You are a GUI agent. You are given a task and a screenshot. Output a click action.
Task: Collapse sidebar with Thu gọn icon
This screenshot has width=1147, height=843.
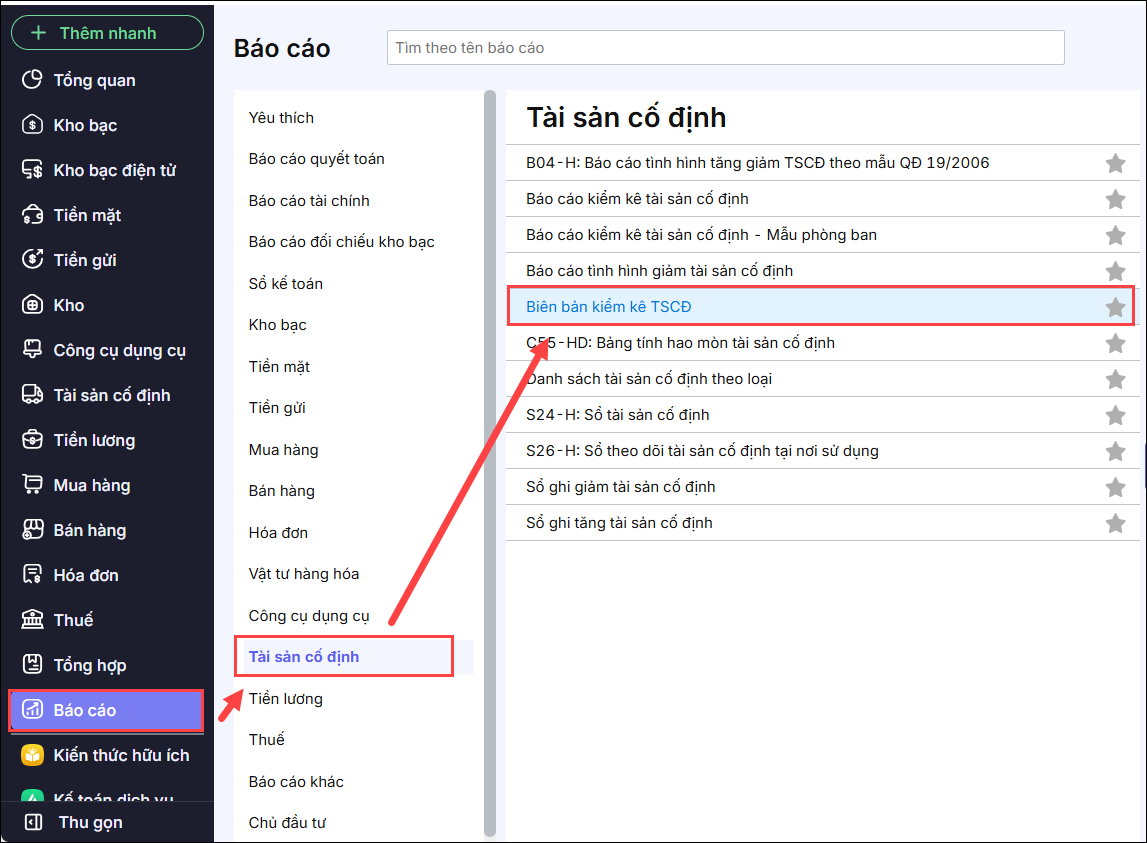(34, 822)
